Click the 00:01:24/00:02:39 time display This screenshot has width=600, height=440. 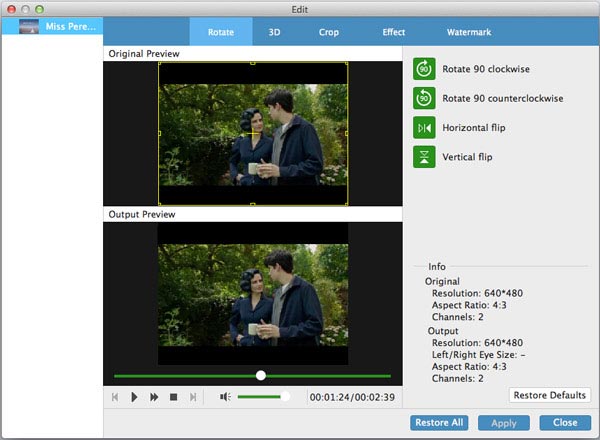(x=352, y=398)
